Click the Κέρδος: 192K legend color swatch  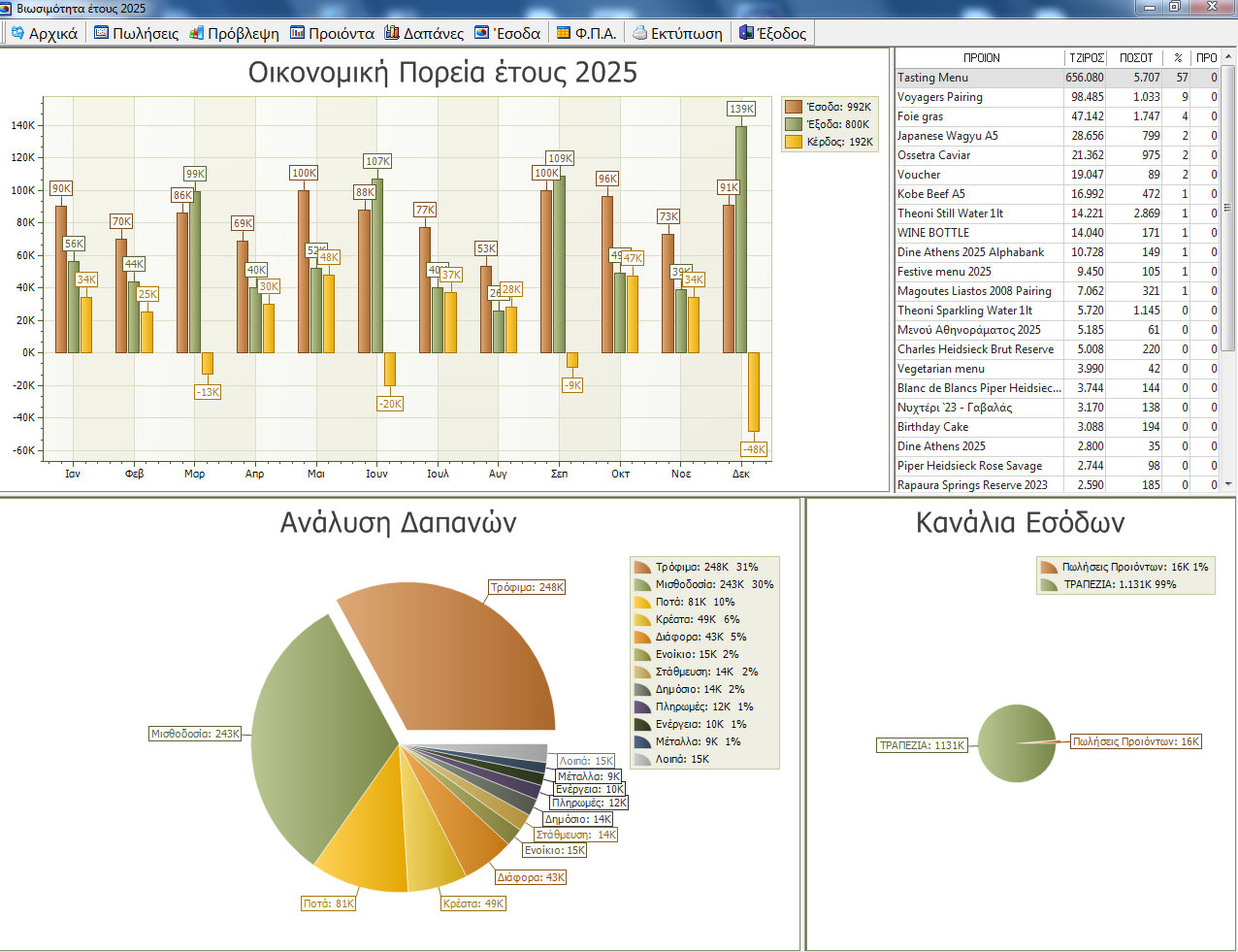pyautogui.click(x=794, y=142)
